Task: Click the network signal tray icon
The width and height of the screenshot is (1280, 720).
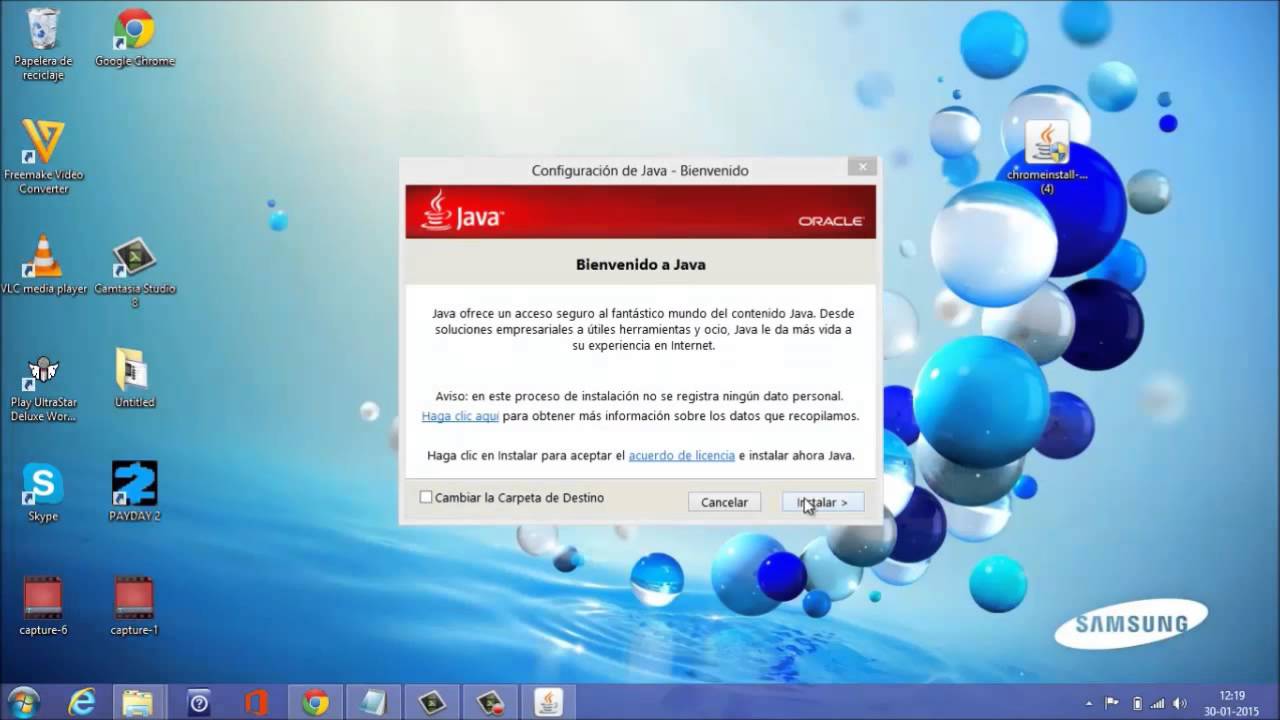Action: (x=1158, y=703)
